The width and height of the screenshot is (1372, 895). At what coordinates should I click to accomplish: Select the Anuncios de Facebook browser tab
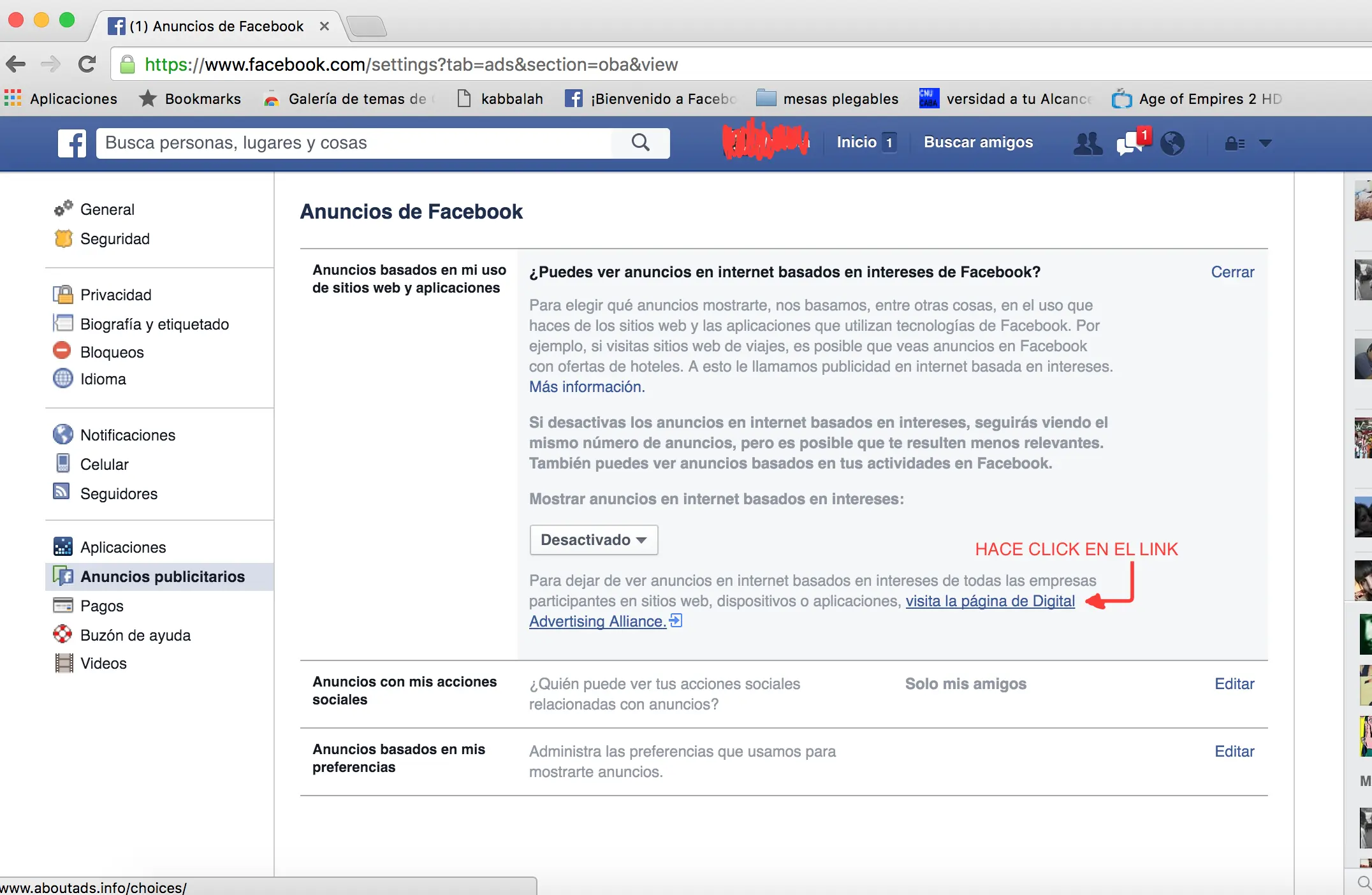coord(217,26)
